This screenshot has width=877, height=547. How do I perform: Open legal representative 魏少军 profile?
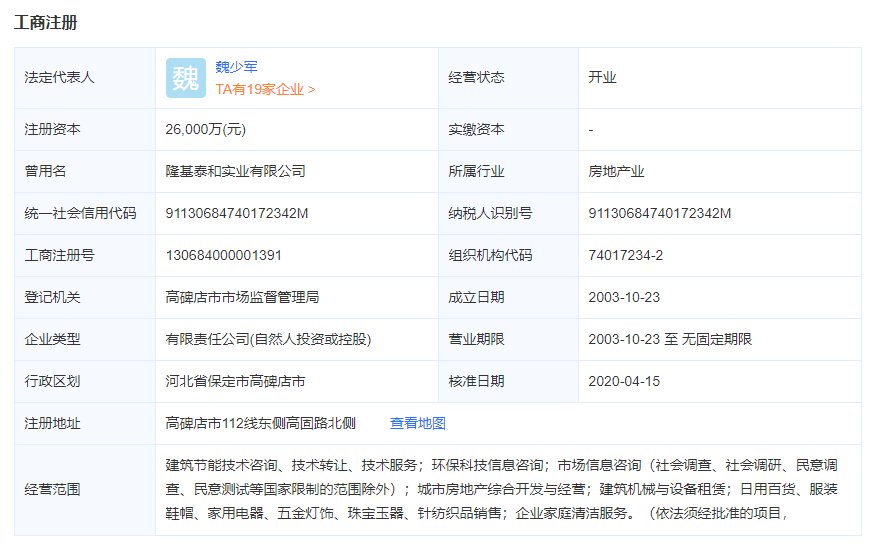point(236,67)
